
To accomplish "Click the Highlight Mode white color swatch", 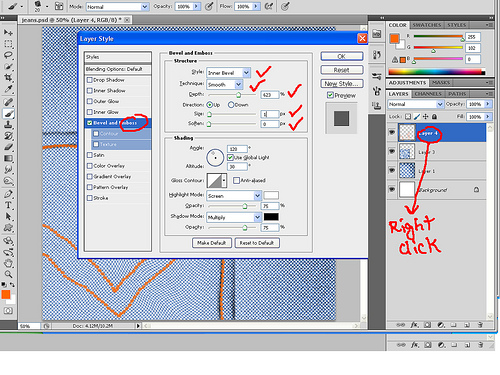I will [x=271, y=195].
